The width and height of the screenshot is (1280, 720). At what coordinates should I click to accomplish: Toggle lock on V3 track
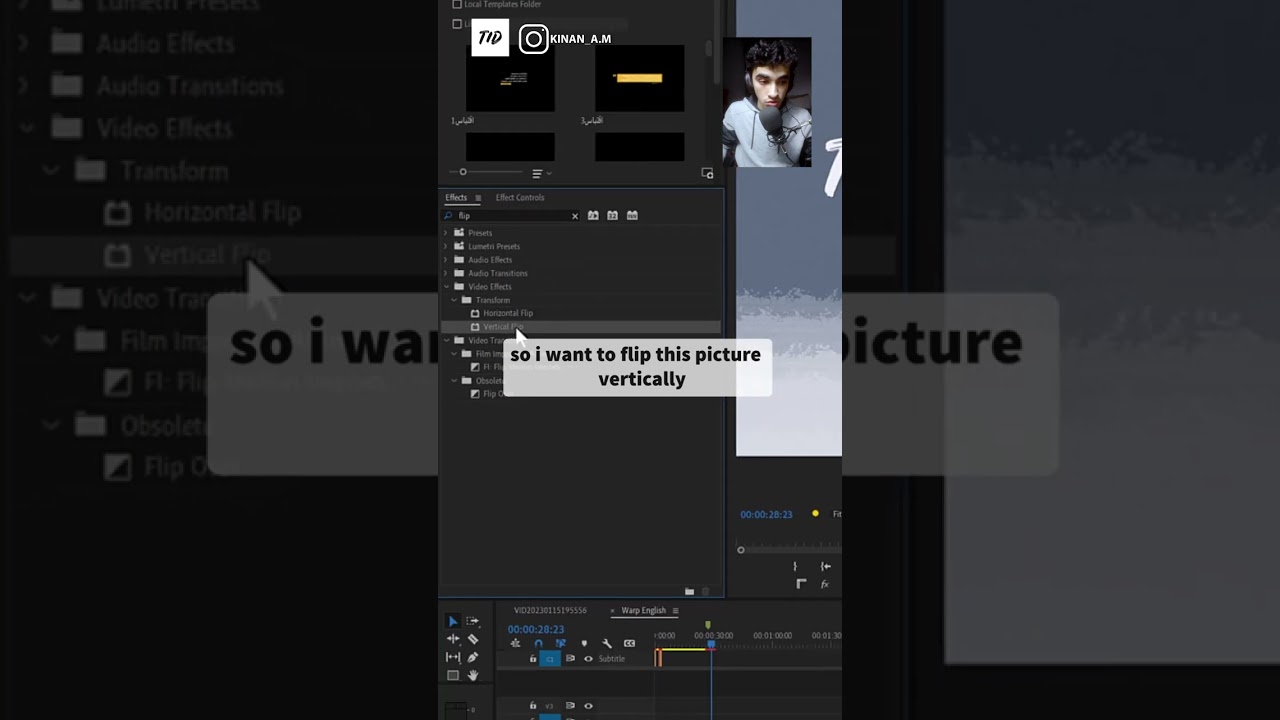[x=533, y=706]
